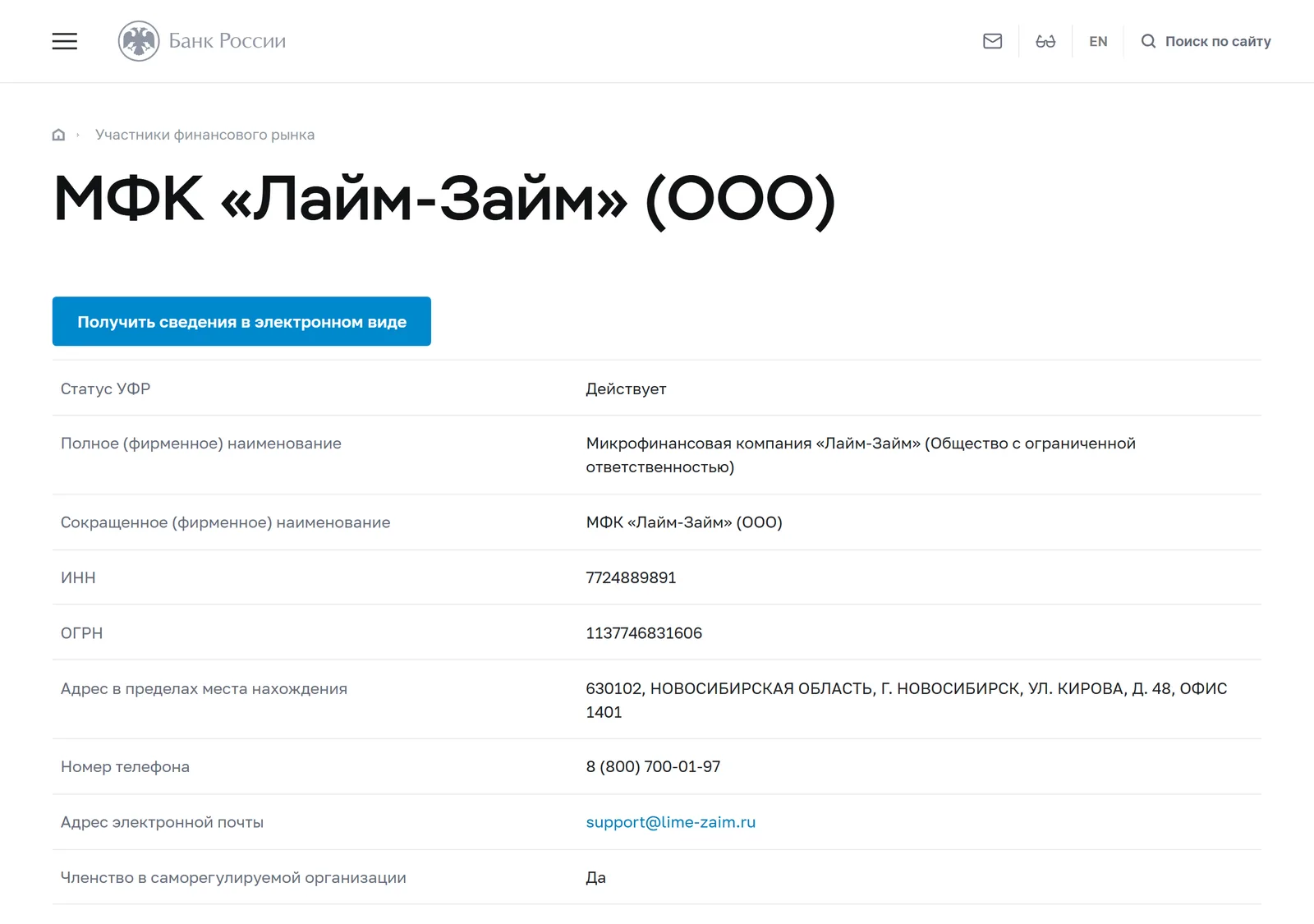Viewport: 1314px width, 924px height.
Task: Click the ОГРН row label
Action: [81, 633]
